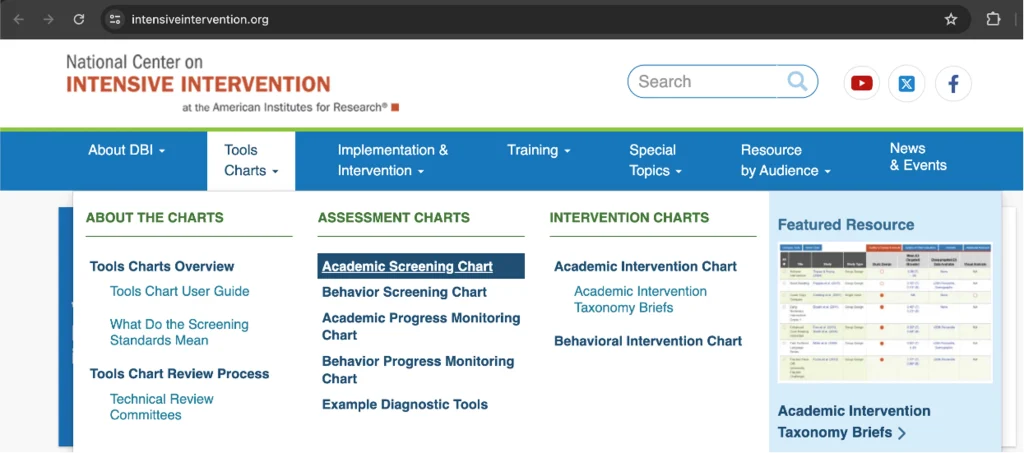
Task: Expand the Resource by Audience dropdown
Action: point(786,160)
